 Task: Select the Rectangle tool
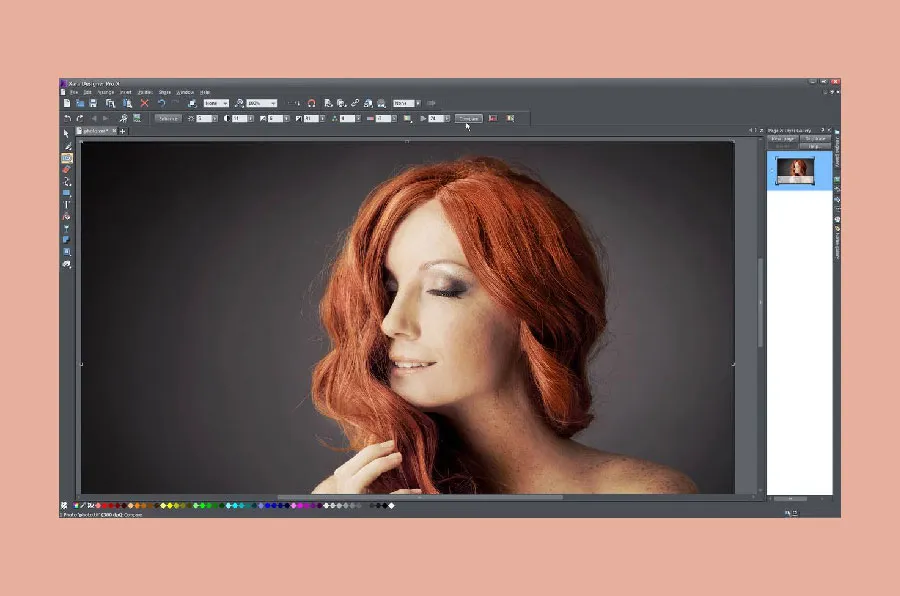coord(66,195)
